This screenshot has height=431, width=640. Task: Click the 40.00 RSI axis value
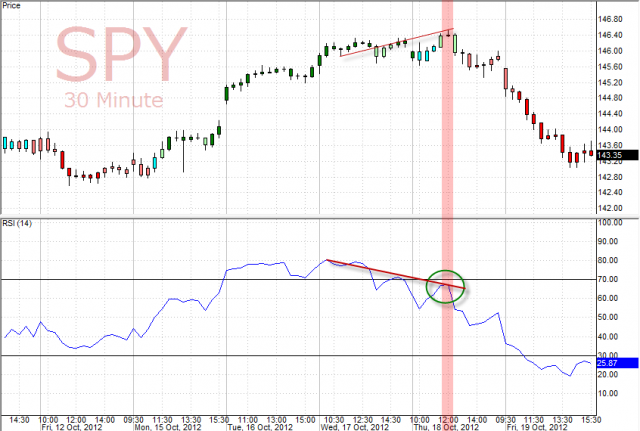[610, 337]
